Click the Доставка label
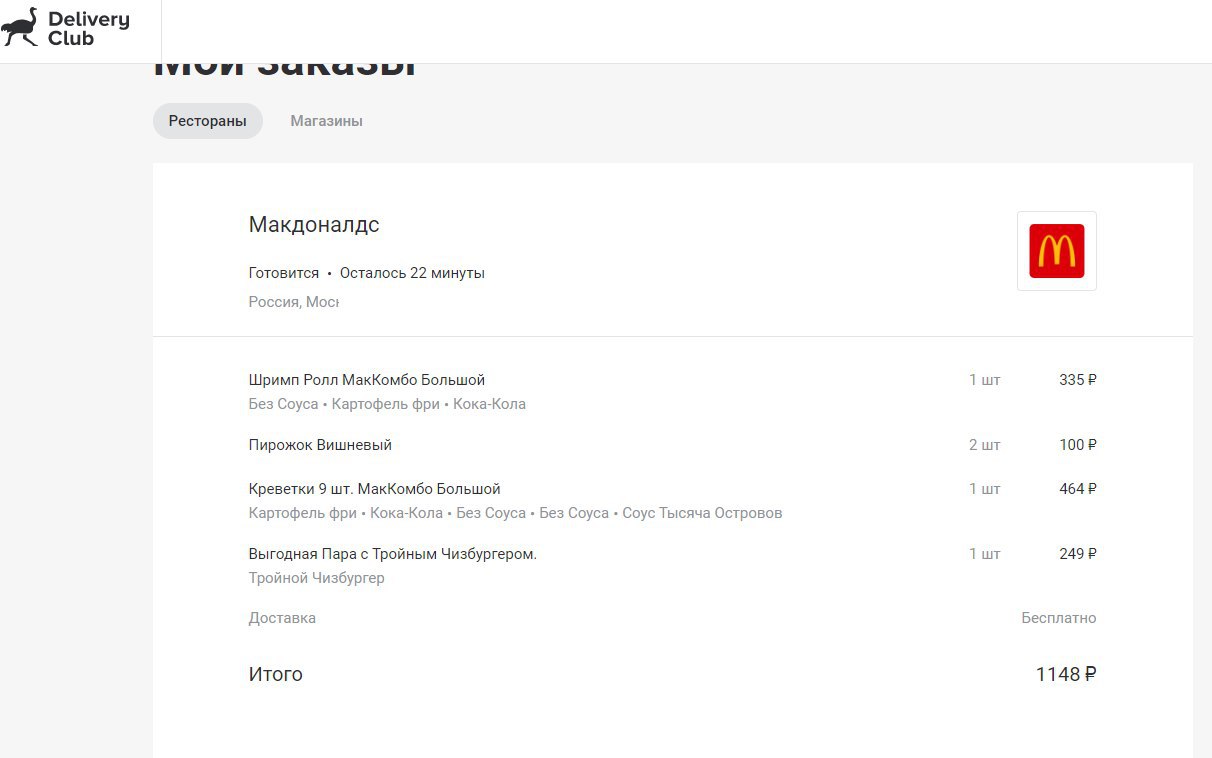The width and height of the screenshot is (1212, 758). click(x=282, y=618)
